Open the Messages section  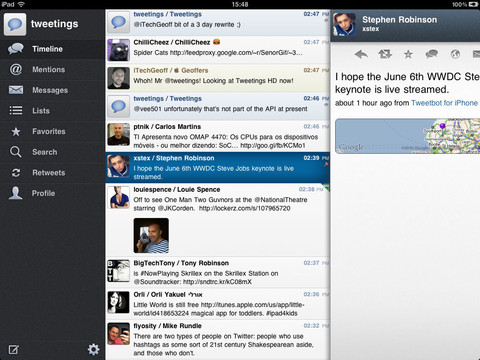(52, 90)
